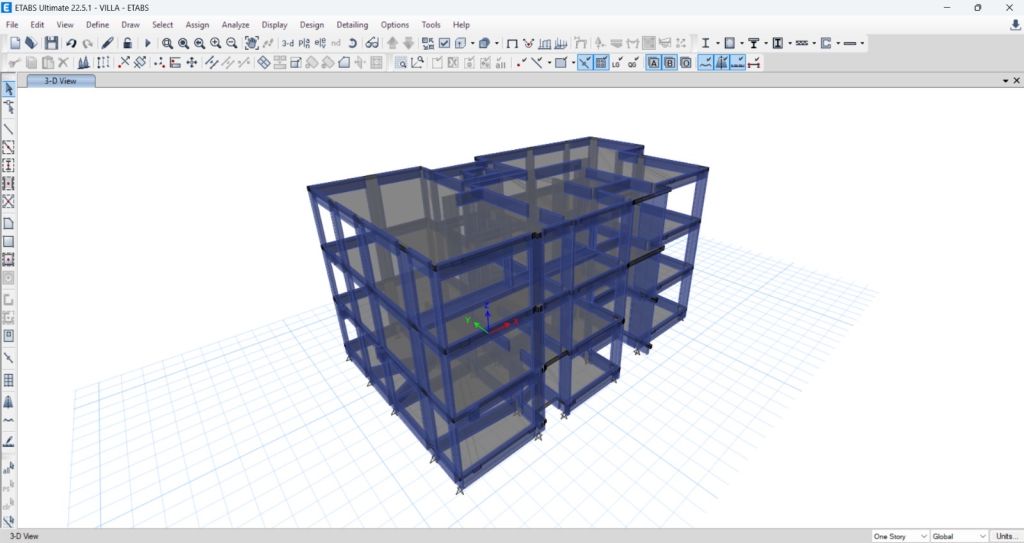
Task: Open the Analyze menu
Action: click(235, 24)
